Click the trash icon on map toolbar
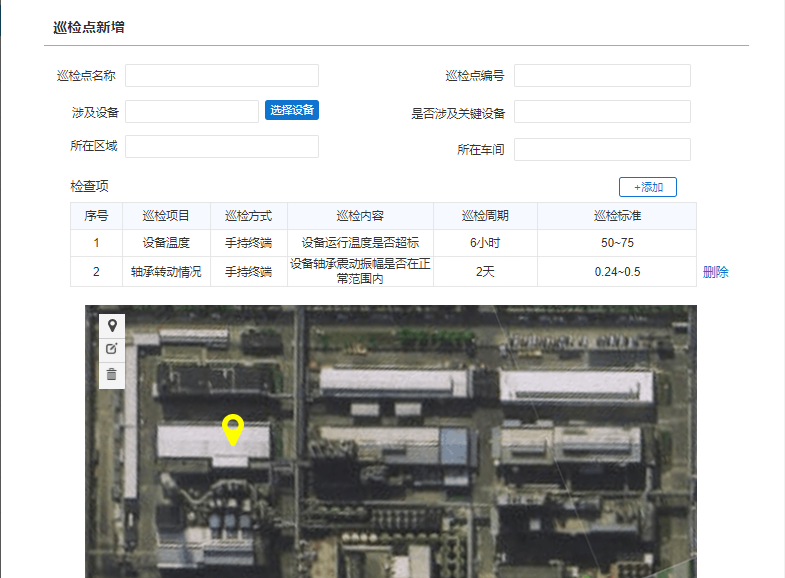The height and width of the screenshot is (578, 785). click(x=112, y=374)
